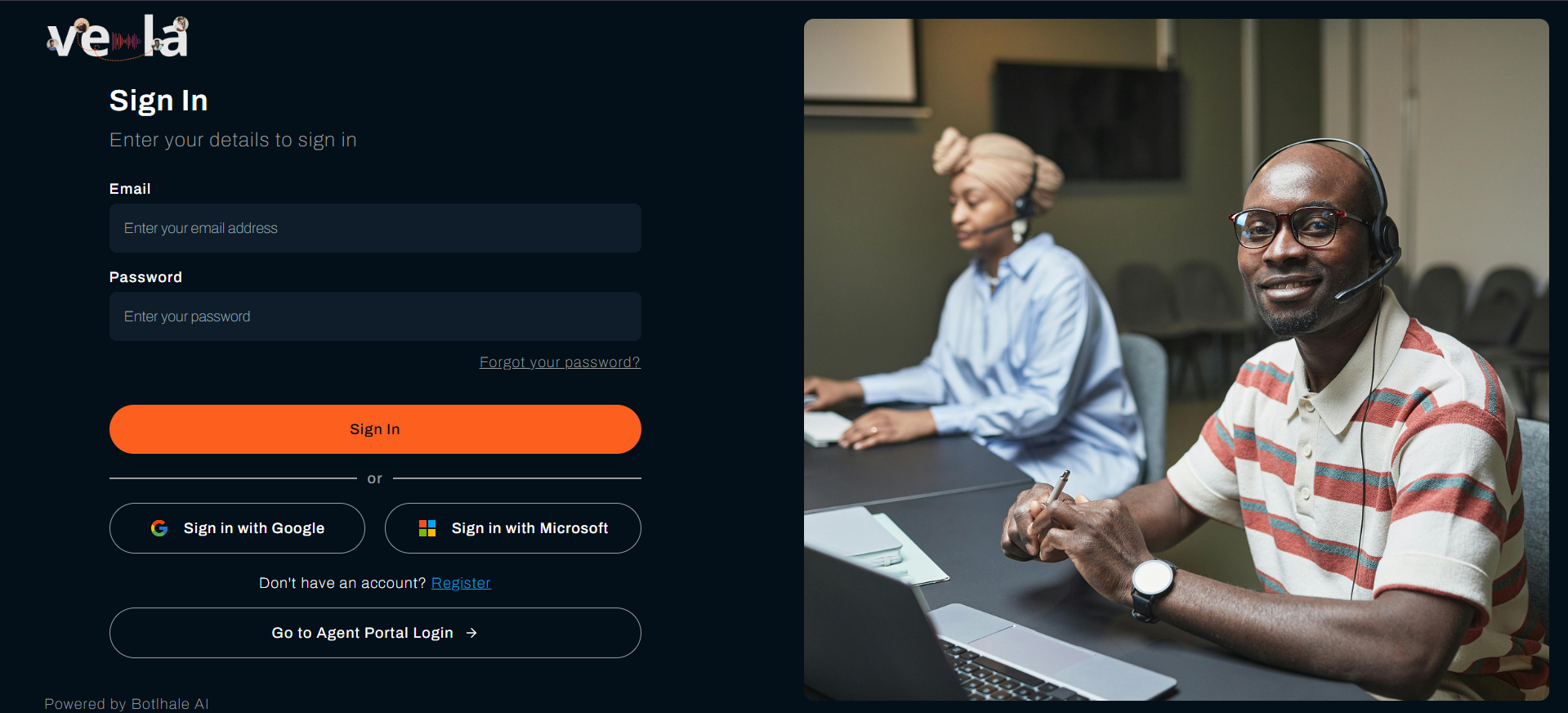Viewport: 1568px width, 713px height.
Task: Sign in with Google
Action: [x=237, y=528]
